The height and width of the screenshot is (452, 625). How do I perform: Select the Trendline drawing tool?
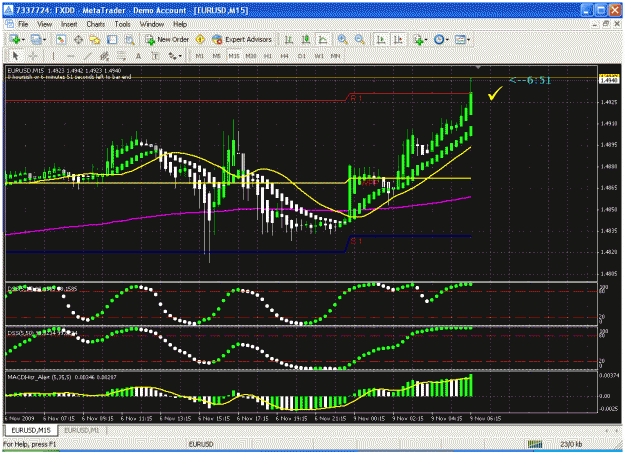coord(87,56)
